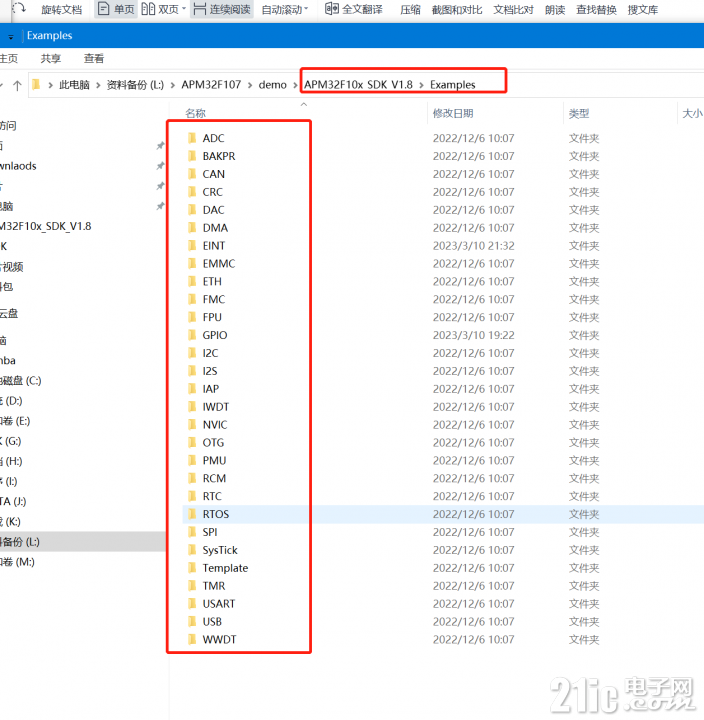This screenshot has height=720, width=704.
Task: Open (C:) drive in navigation pane
Action: point(21,381)
